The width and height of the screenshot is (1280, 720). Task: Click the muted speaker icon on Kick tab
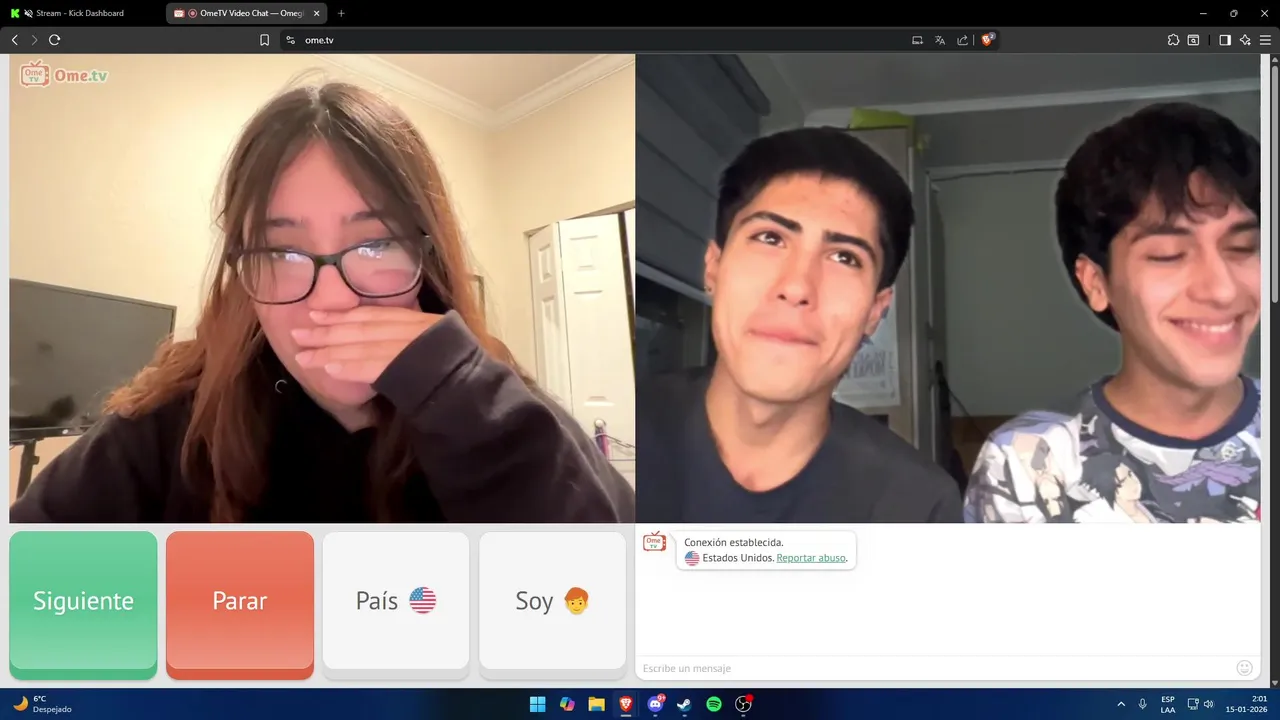coord(28,13)
